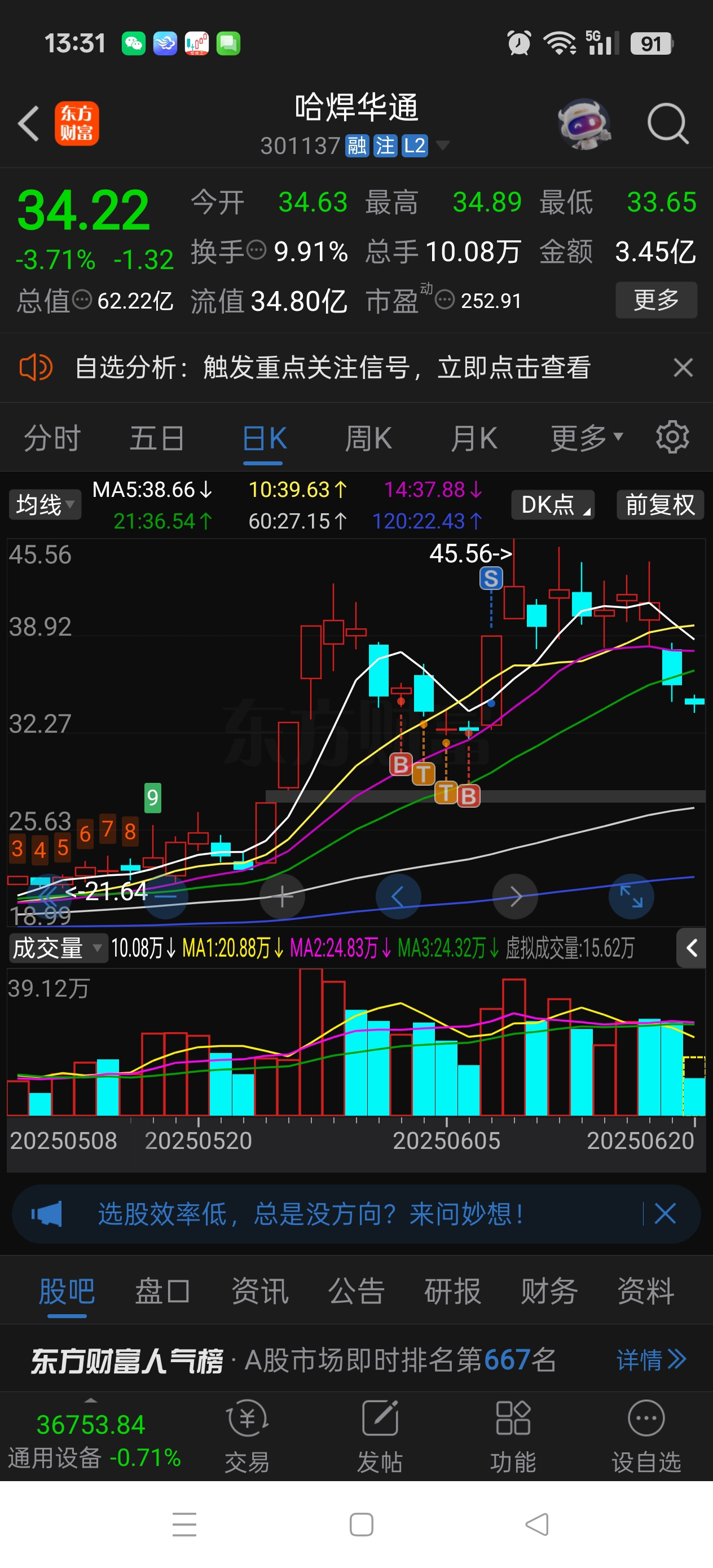This screenshot has height=1568, width=713.
Task: Open the robot assistant avatar
Action: pos(584,124)
